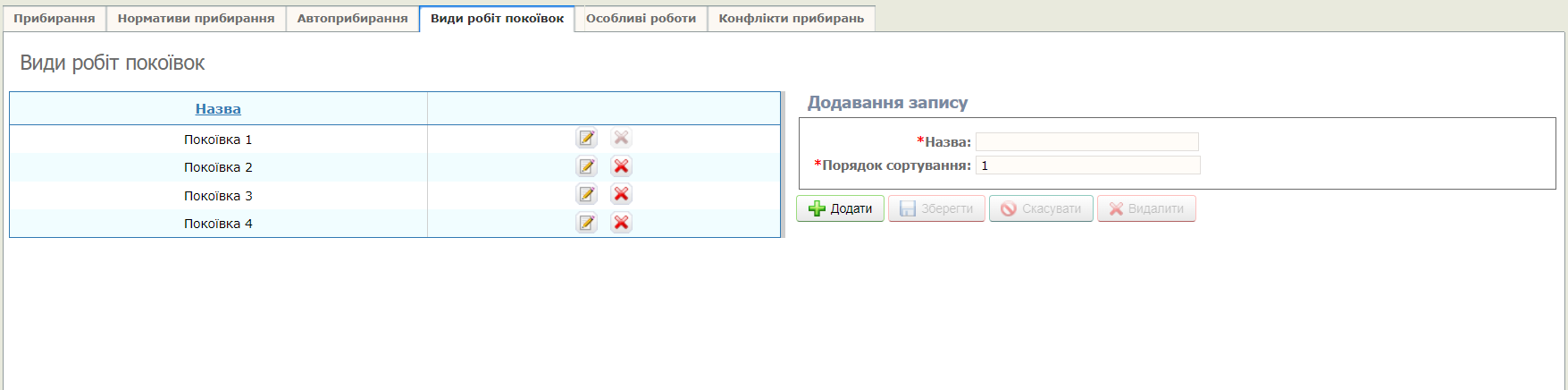Screen dimensions: 1568x390
Task: Switch to the Прибирання tab
Action: coord(55,18)
